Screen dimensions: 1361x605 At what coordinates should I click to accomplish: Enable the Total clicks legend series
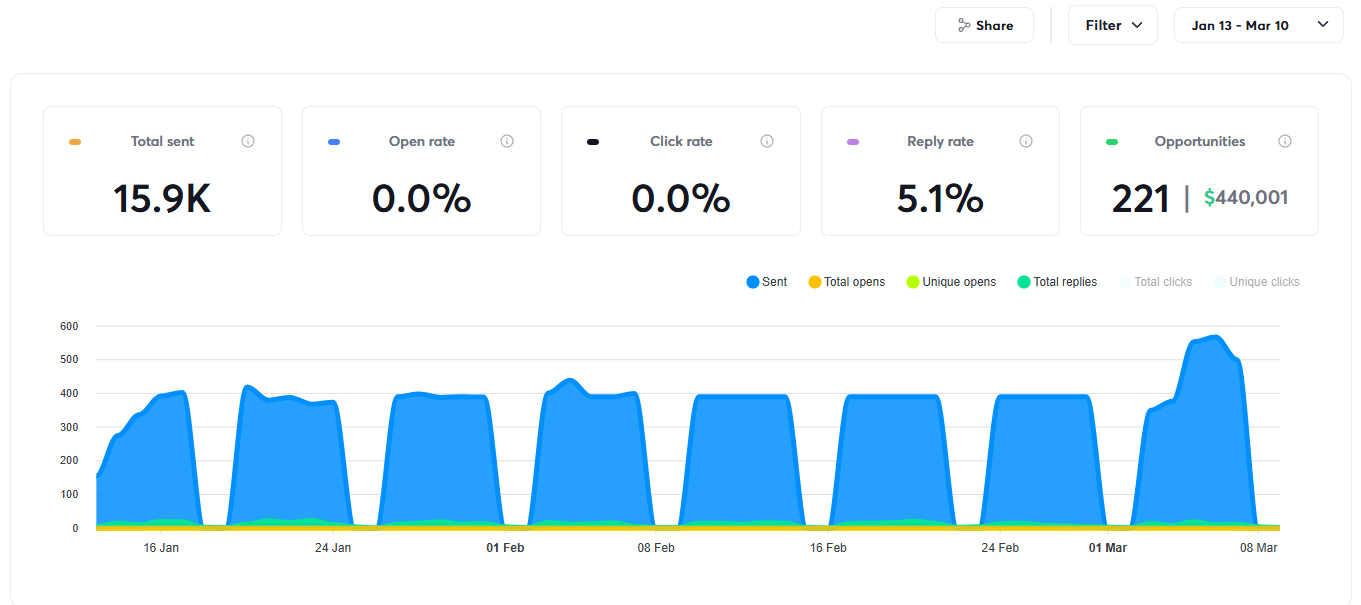(1155, 282)
